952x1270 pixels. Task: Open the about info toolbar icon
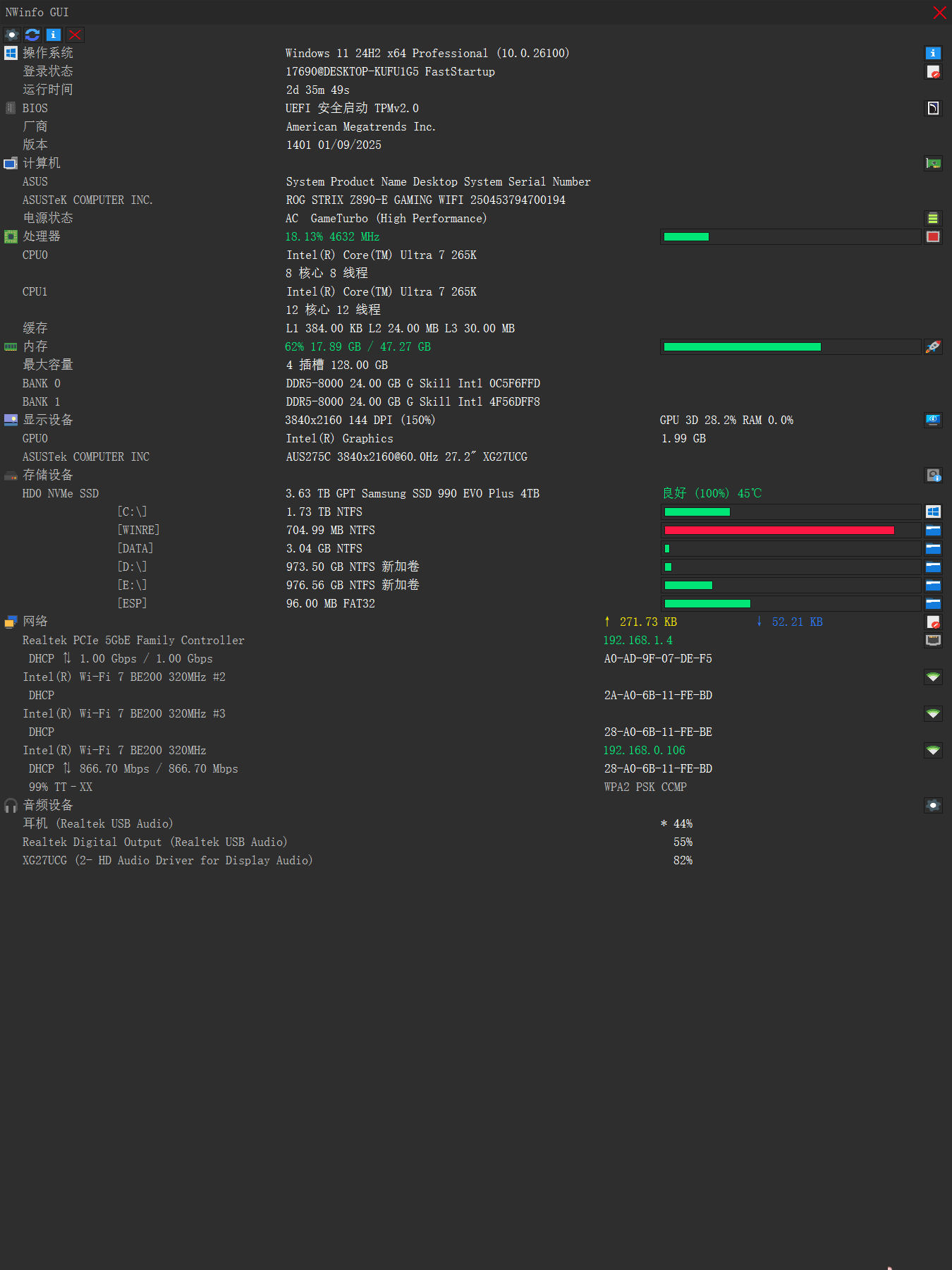(x=54, y=35)
